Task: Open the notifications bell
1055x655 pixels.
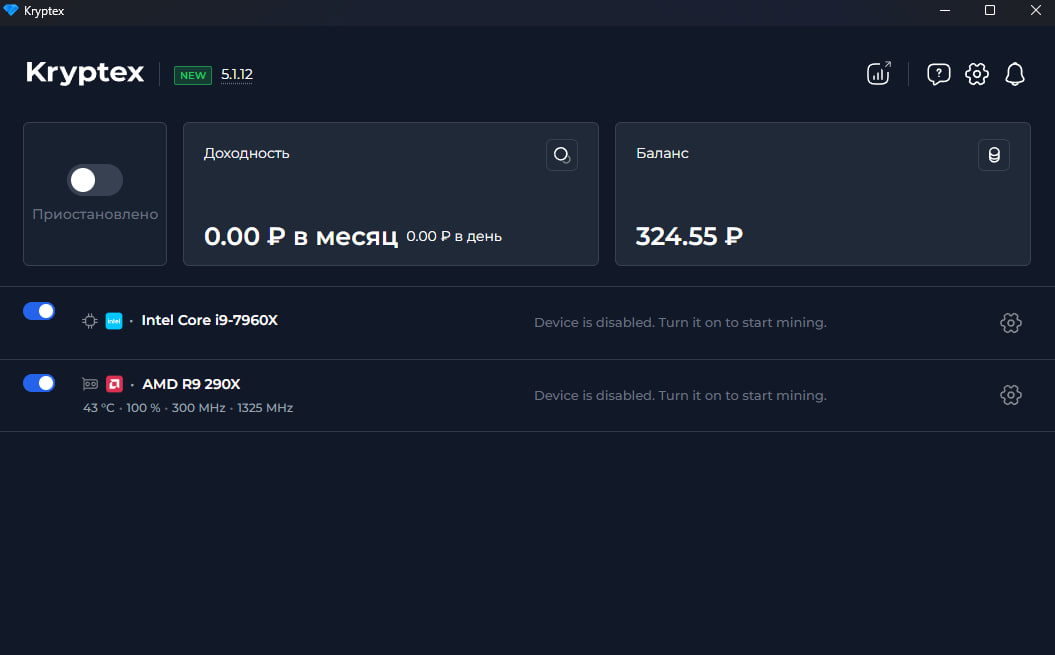Action: tap(1014, 73)
